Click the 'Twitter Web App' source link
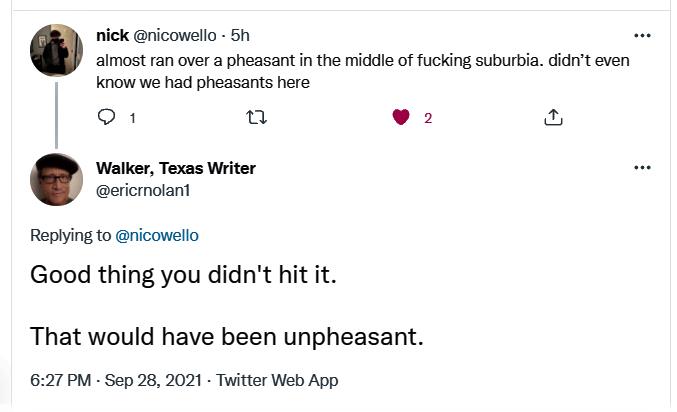 tap(277, 380)
